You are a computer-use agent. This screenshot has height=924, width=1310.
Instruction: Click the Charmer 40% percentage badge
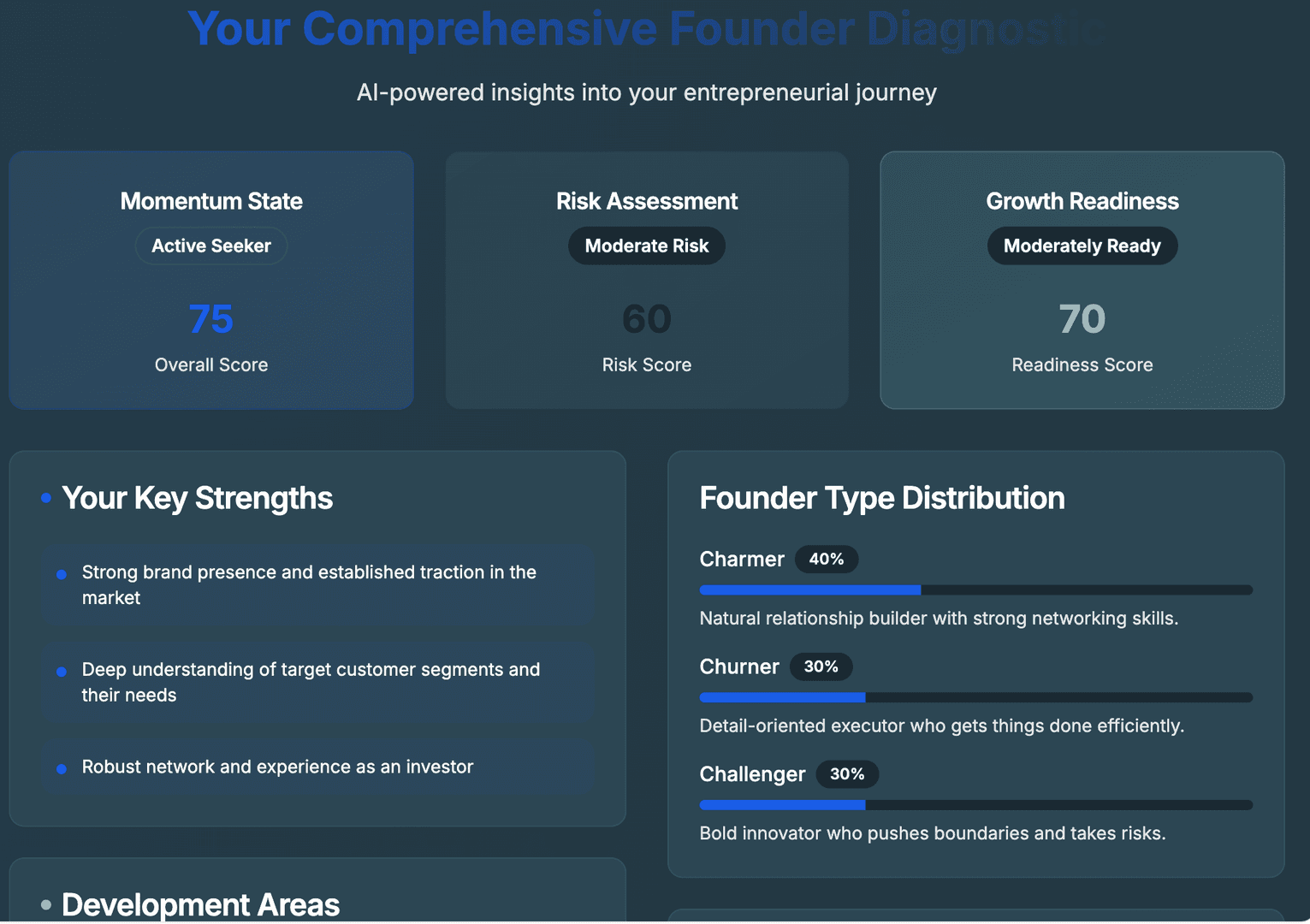[x=827, y=560]
